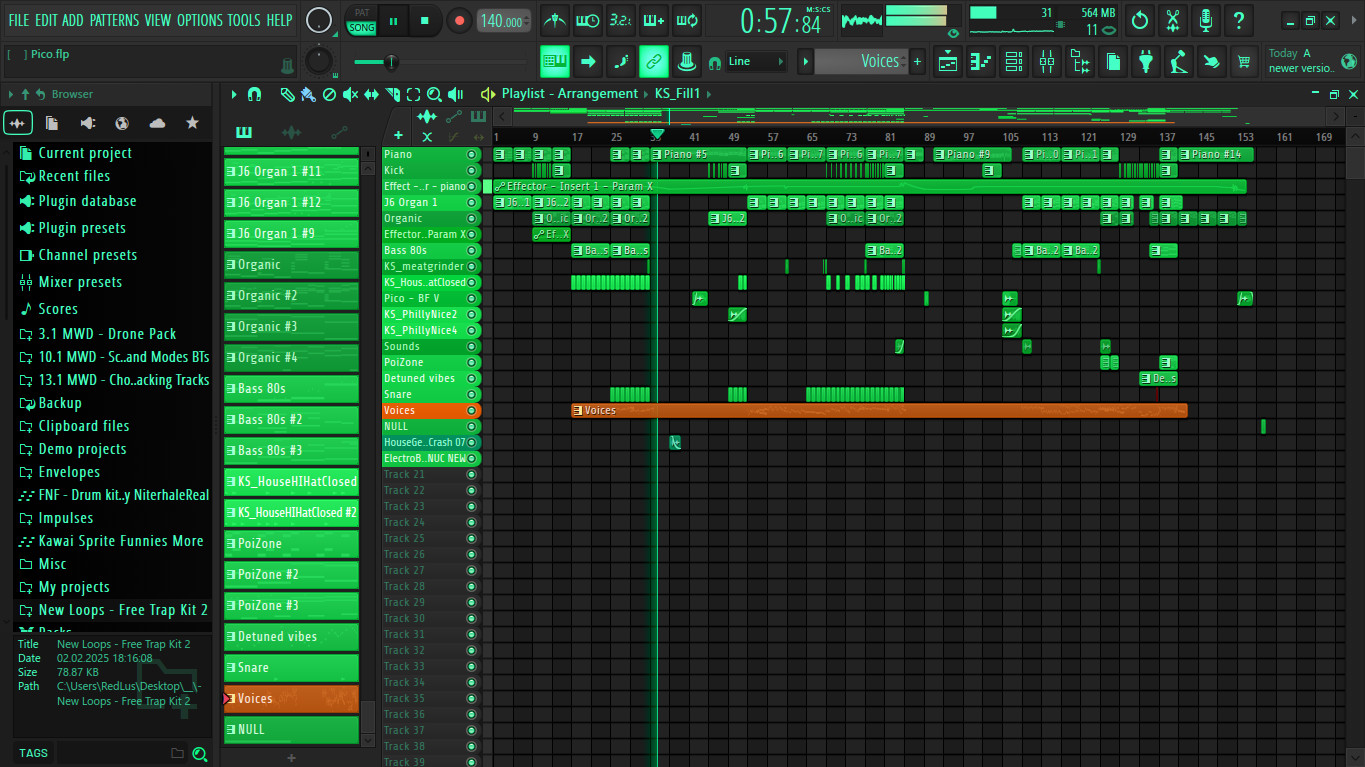Open the PATTERNS menu

pyautogui.click(x=114, y=19)
